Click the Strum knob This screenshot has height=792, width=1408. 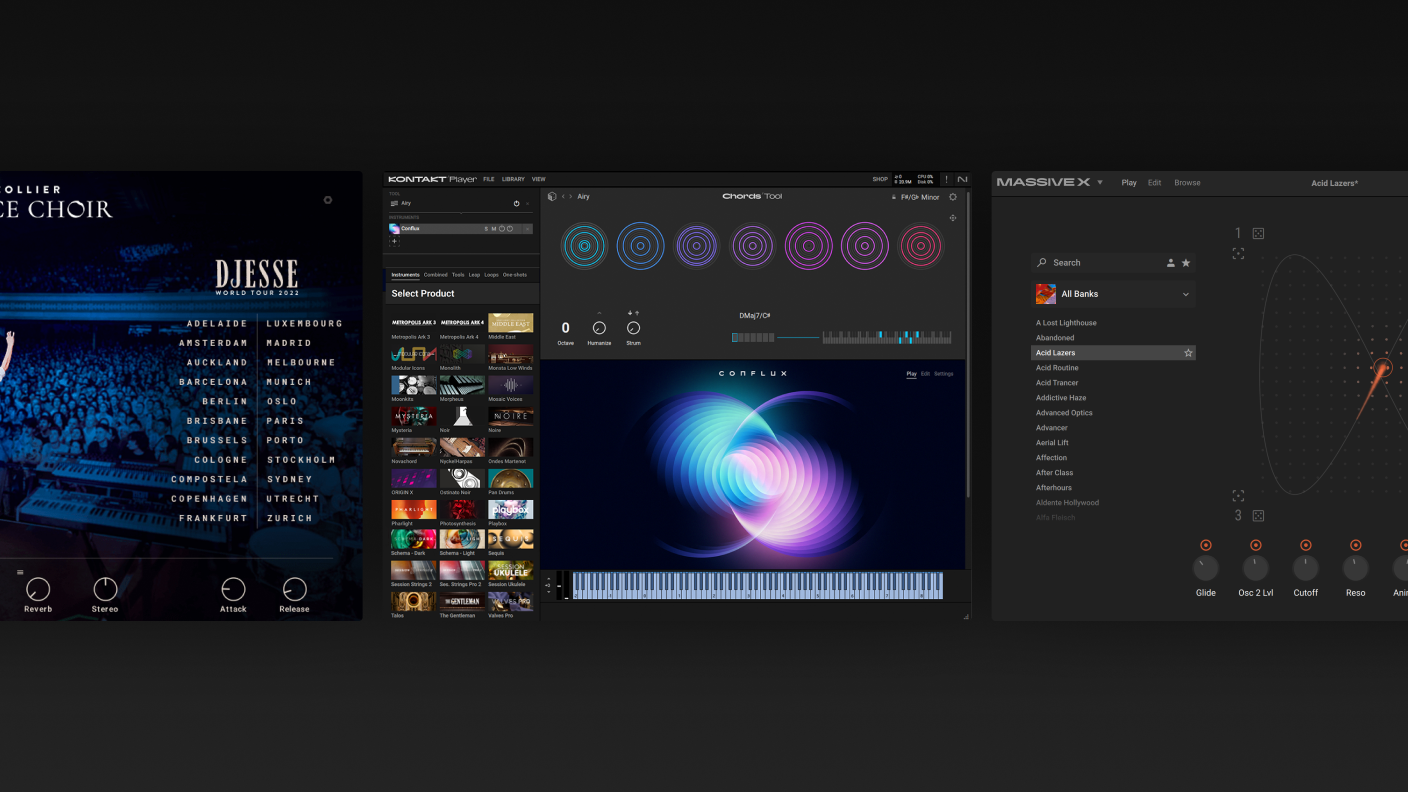pyautogui.click(x=633, y=328)
